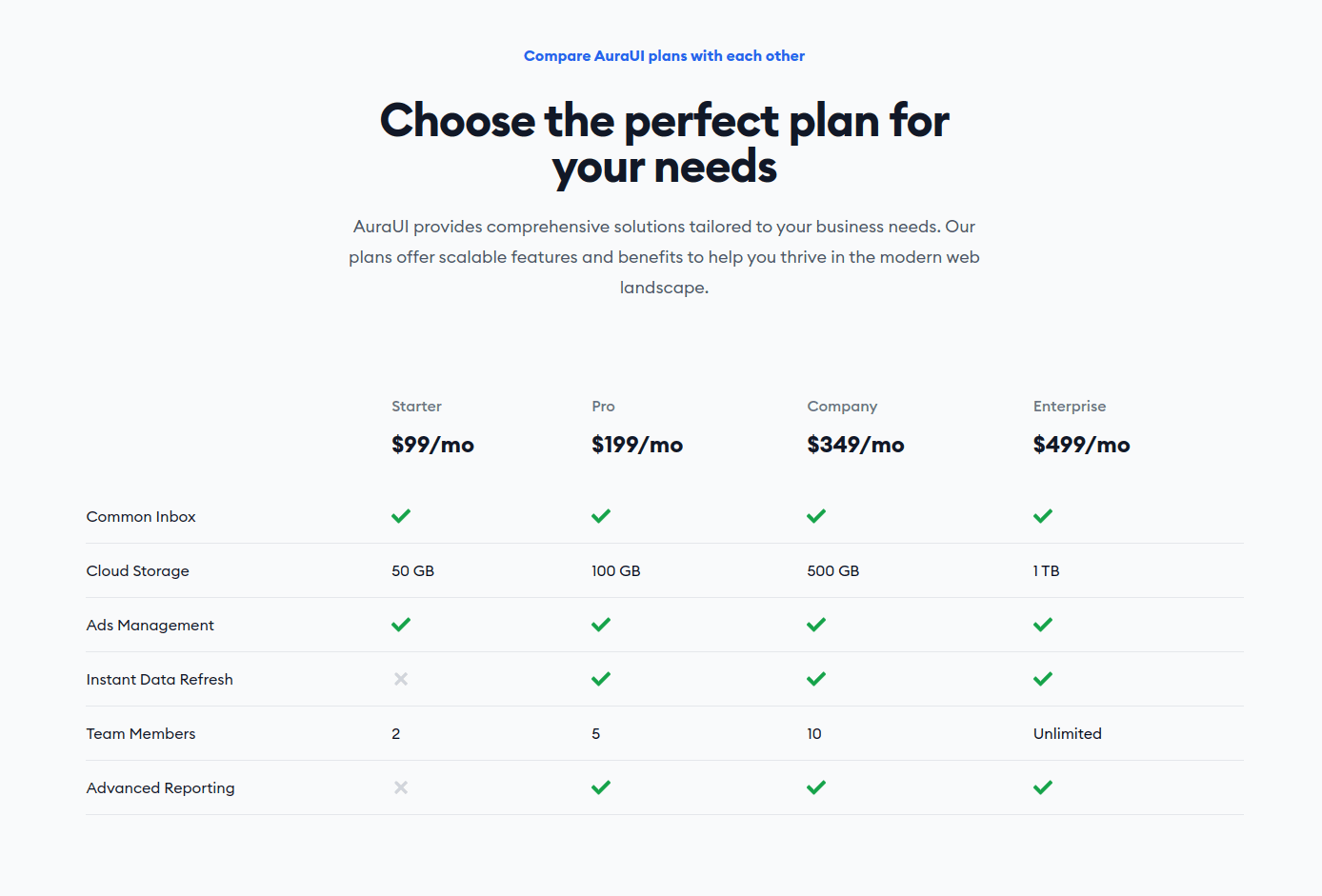Click the Pro Advanced Reporting checkmark

(x=601, y=787)
